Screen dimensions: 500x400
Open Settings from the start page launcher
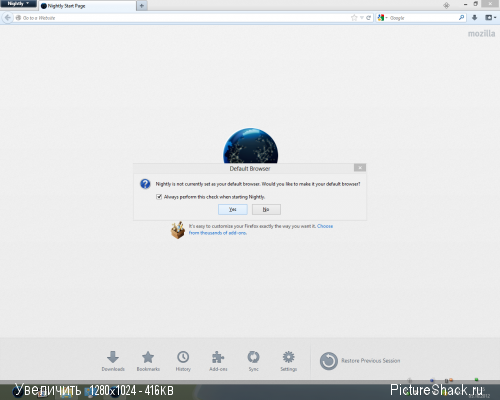coord(289,361)
